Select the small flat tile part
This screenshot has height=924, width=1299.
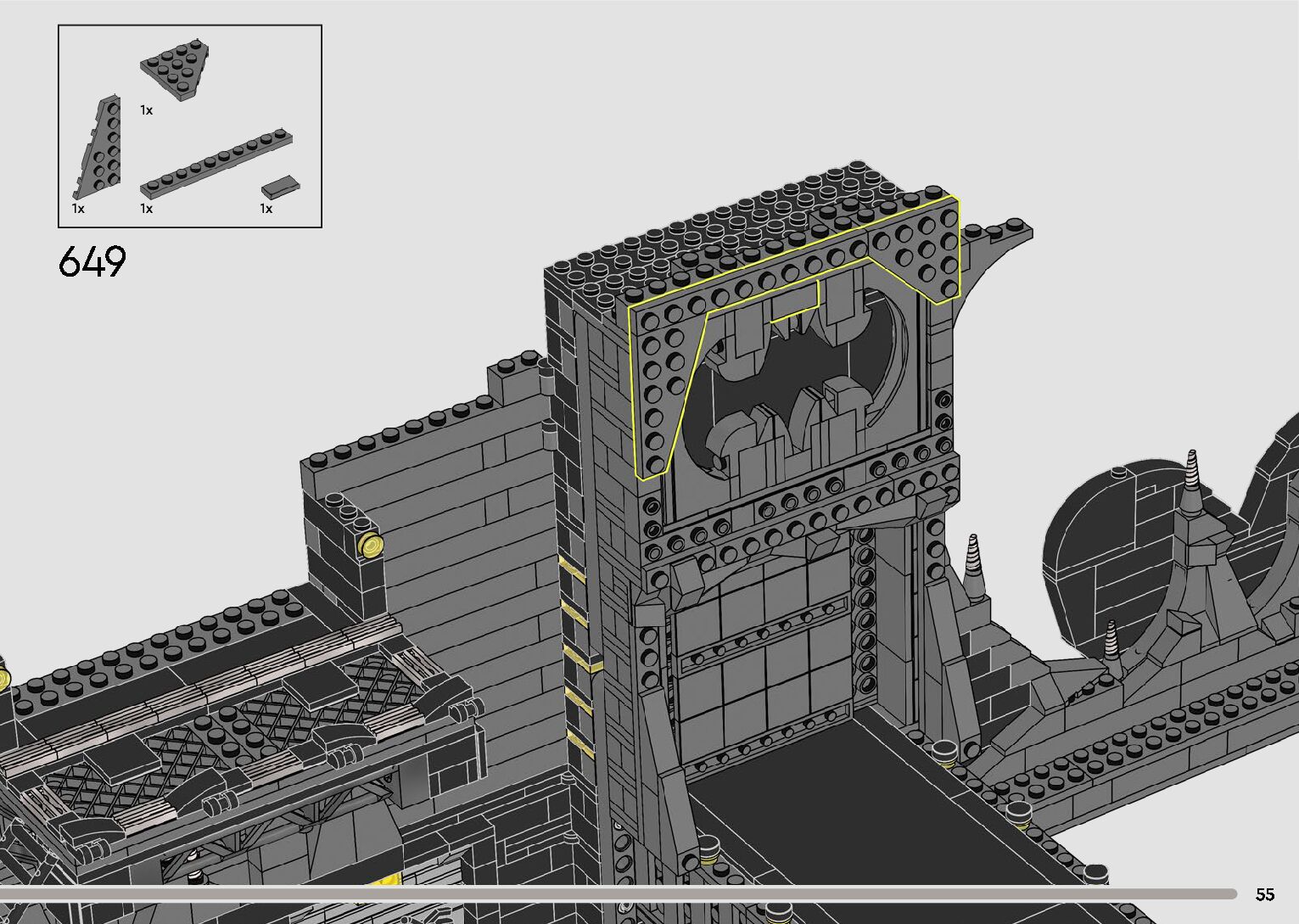click(280, 186)
